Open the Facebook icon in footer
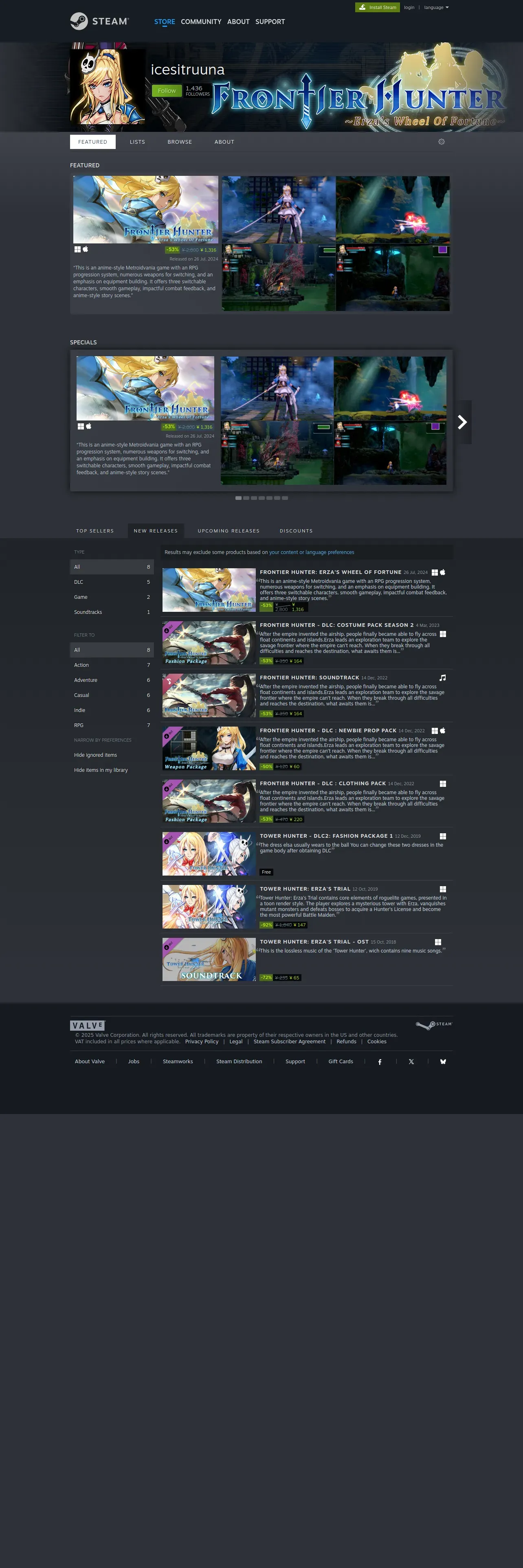This screenshot has width=523, height=1568. pos(380,1062)
